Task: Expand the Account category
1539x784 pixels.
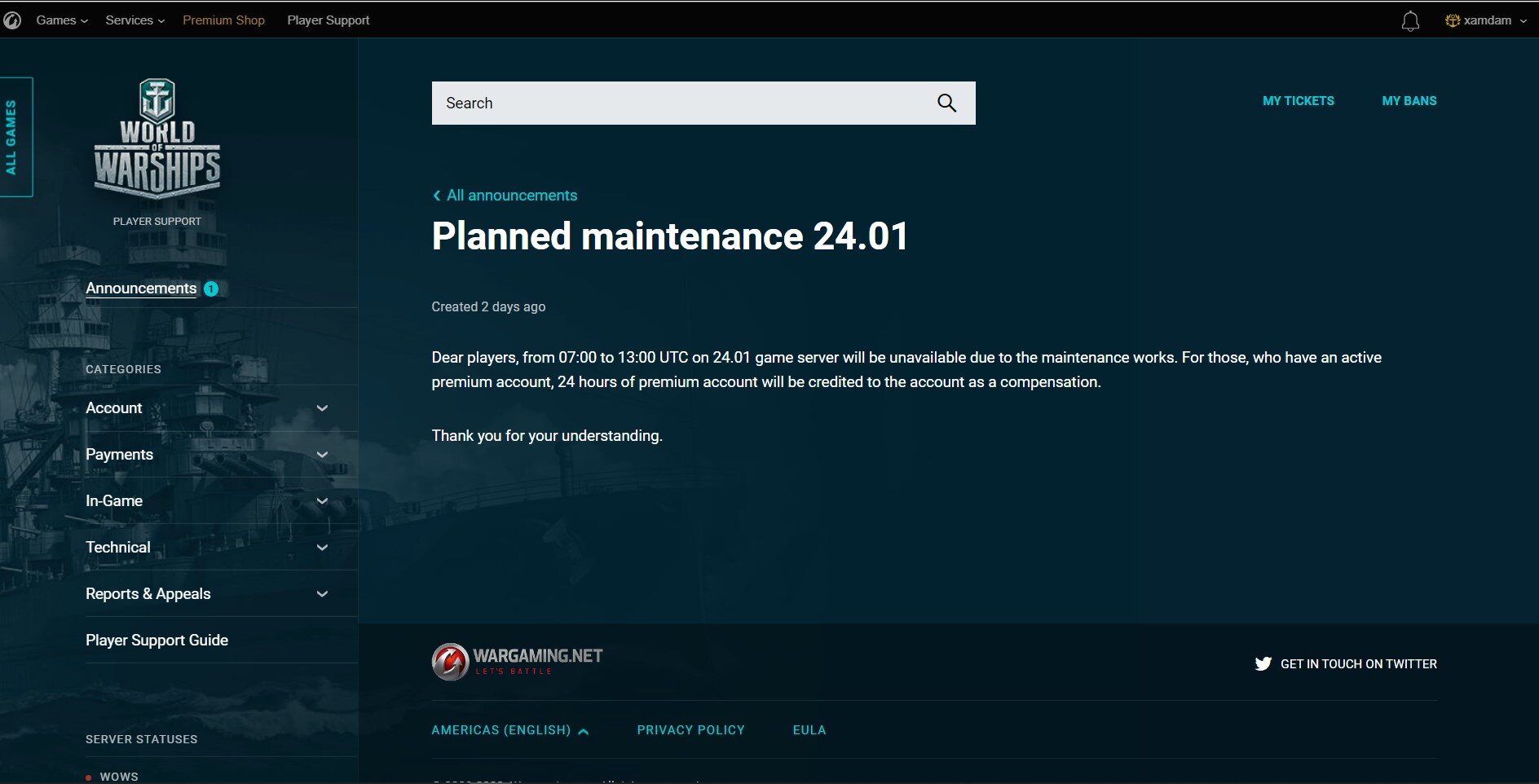Action: pos(322,408)
